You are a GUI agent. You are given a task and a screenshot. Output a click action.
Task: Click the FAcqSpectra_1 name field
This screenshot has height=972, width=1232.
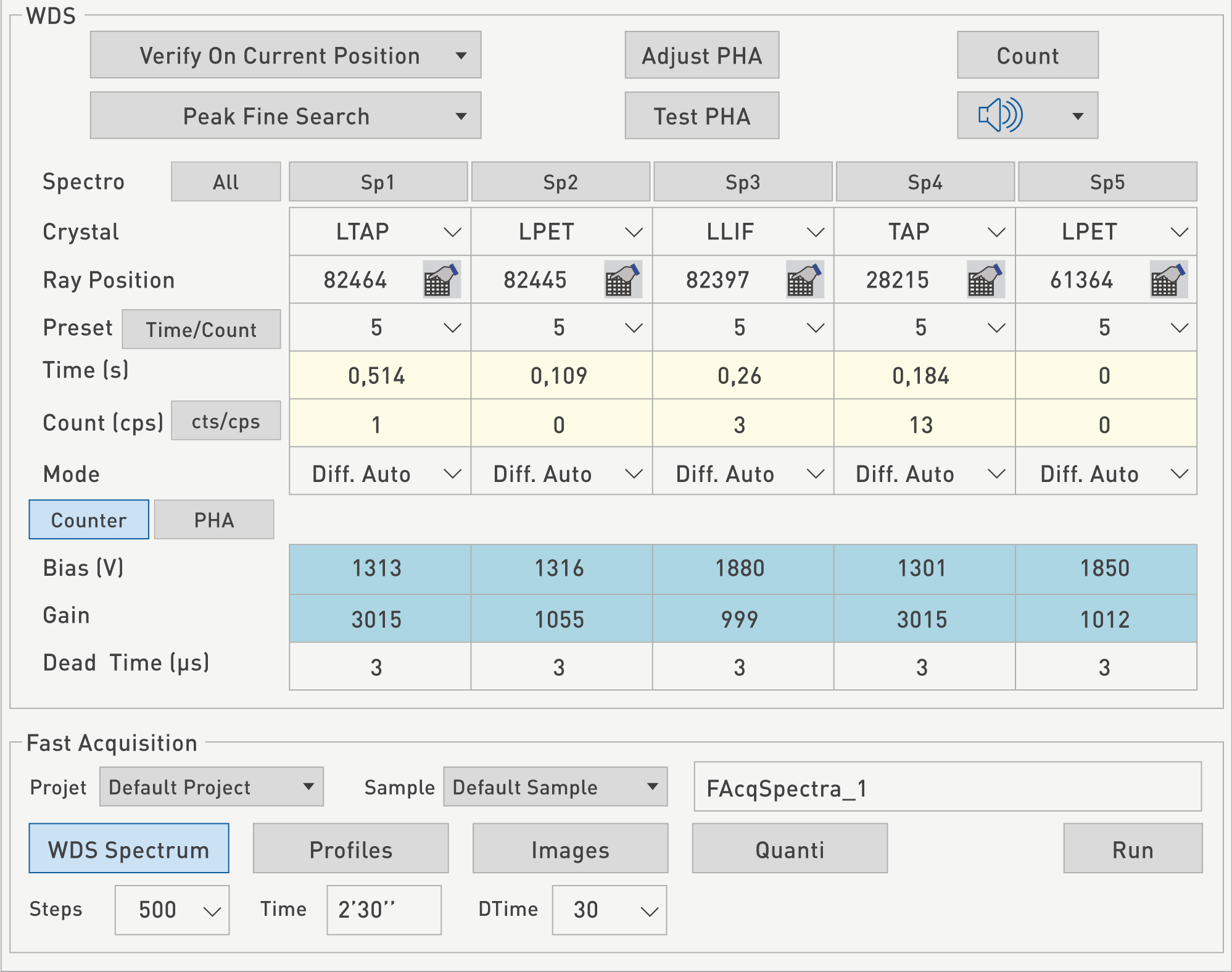[947, 787]
